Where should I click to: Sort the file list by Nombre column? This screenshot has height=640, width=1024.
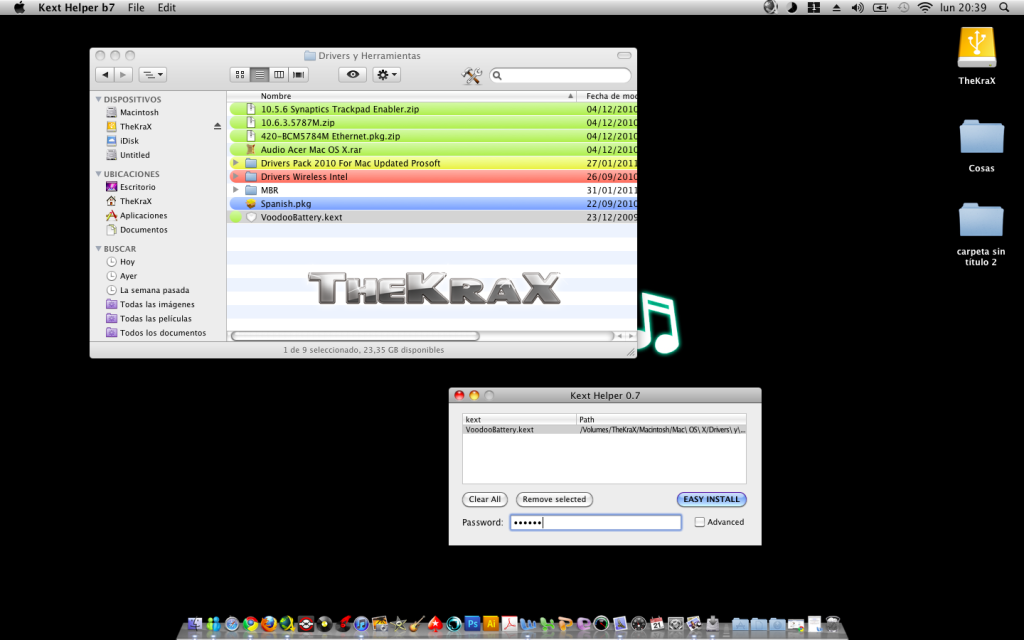click(402, 96)
